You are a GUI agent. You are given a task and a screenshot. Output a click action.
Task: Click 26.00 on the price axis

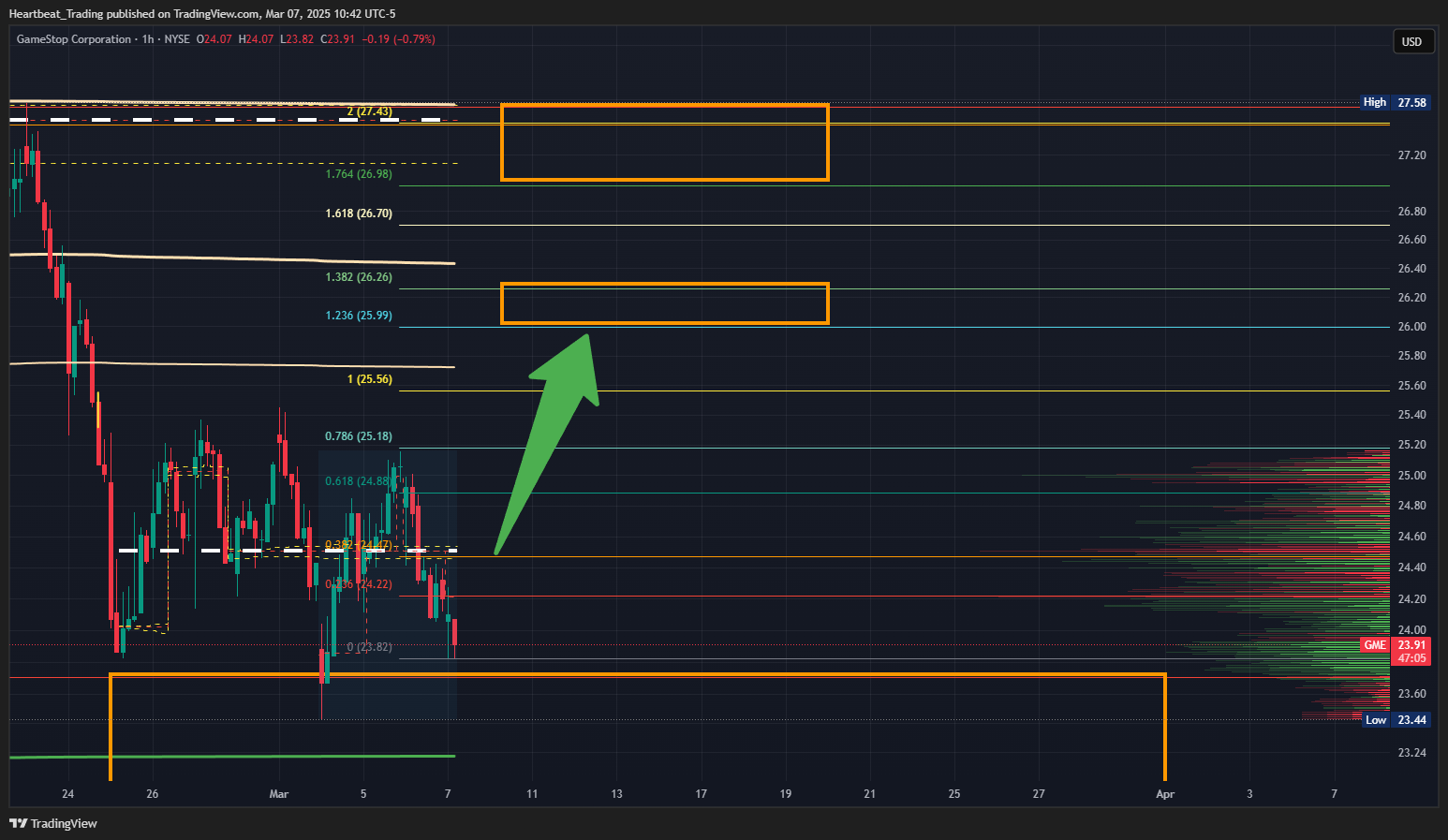click(1411, 327)
